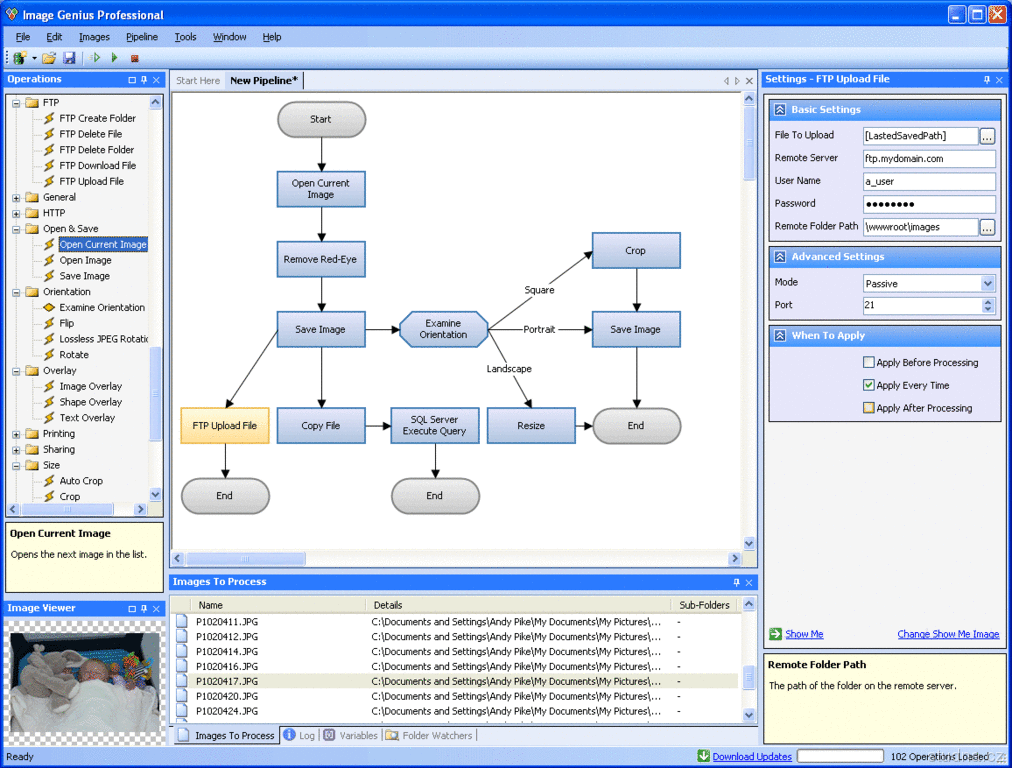Click the Download Updates green arrow icon
1012x768 pixels.
(703, 757)
